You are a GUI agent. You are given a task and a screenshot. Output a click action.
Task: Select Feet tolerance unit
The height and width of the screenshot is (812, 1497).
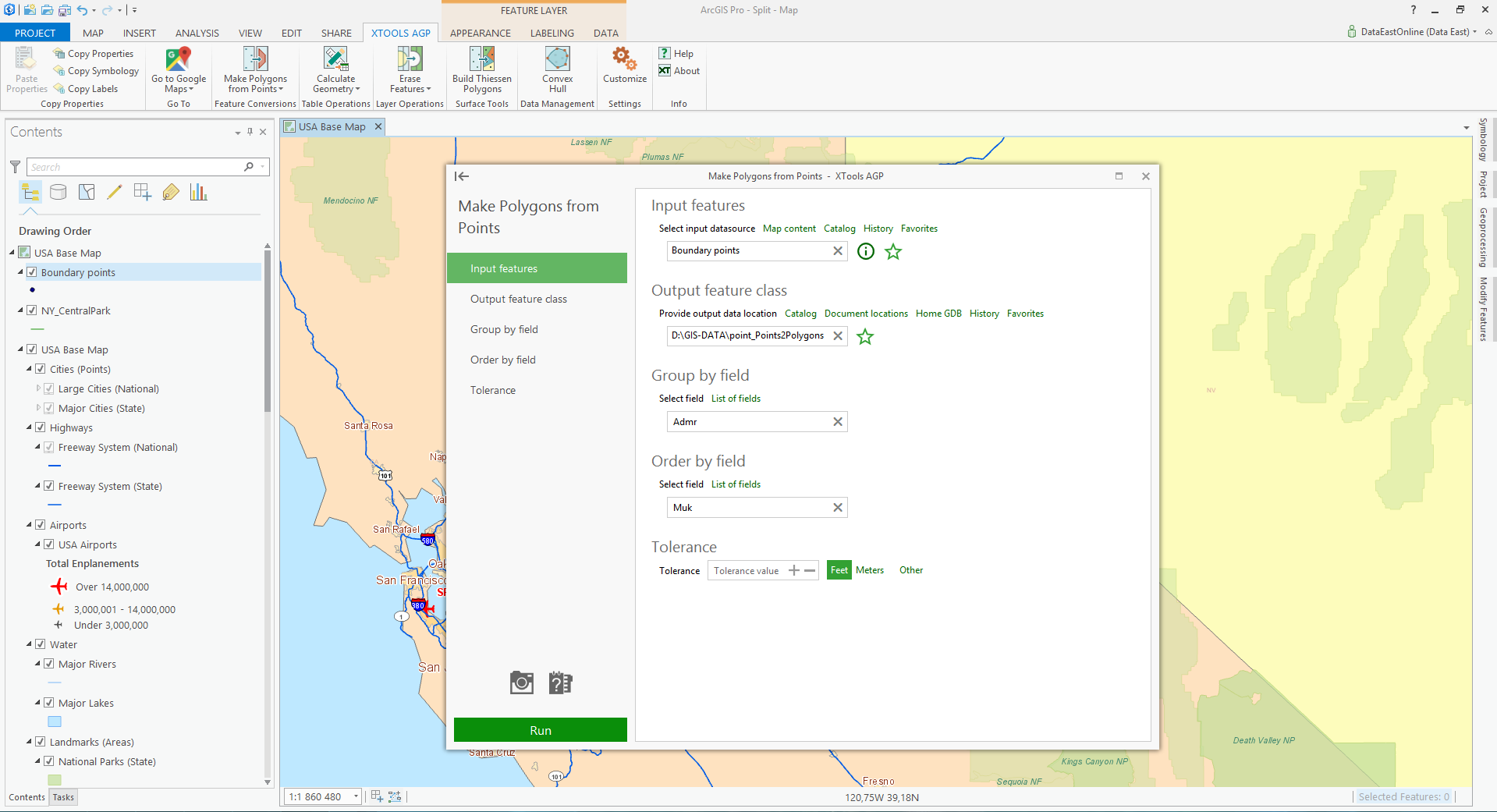click(x=839, y=570)
